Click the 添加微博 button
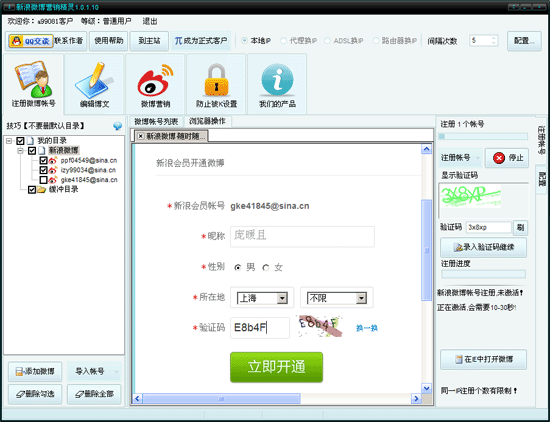 coord(35,371)
